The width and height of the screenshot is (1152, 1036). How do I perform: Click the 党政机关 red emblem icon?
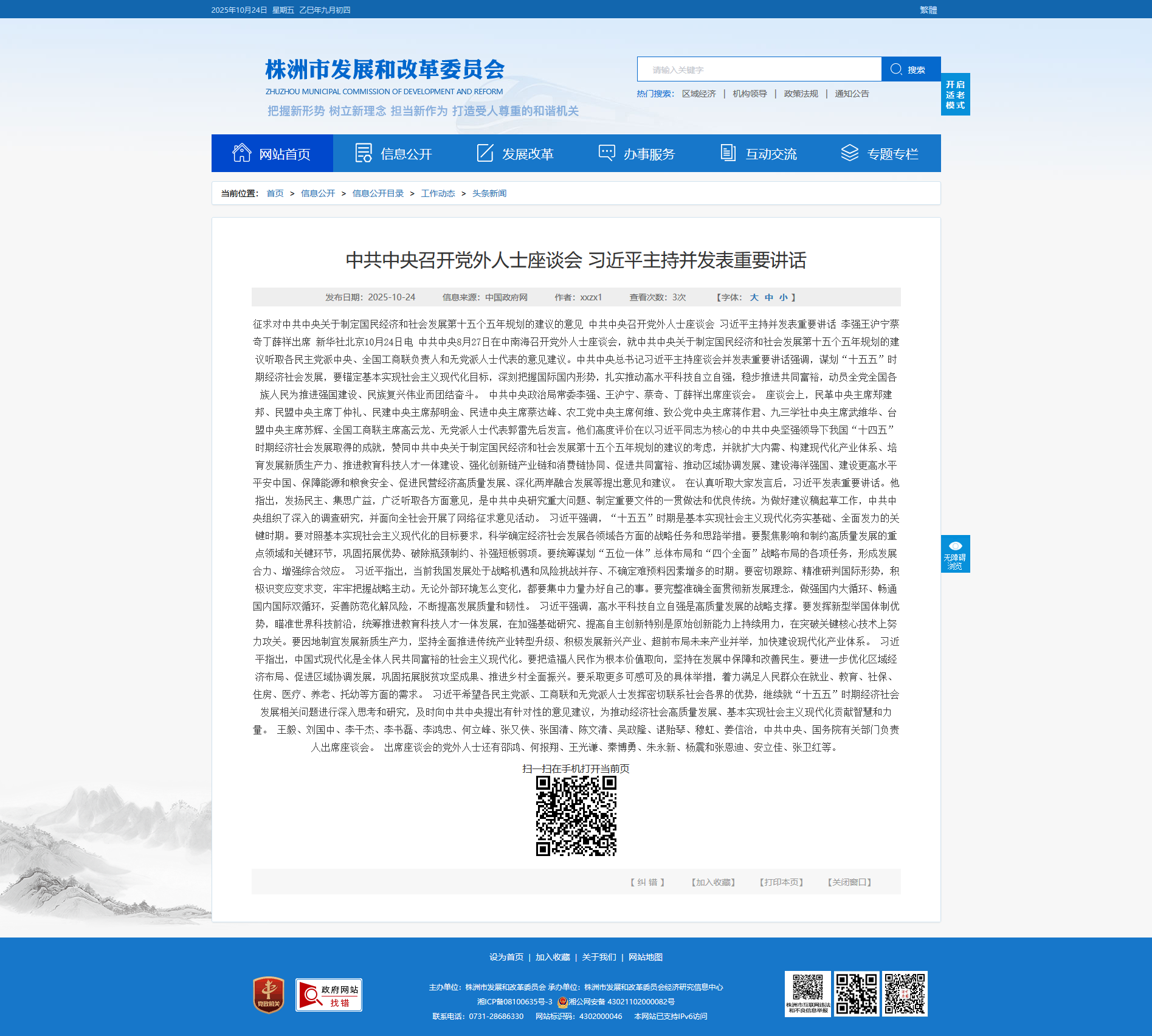pos(269,995)
